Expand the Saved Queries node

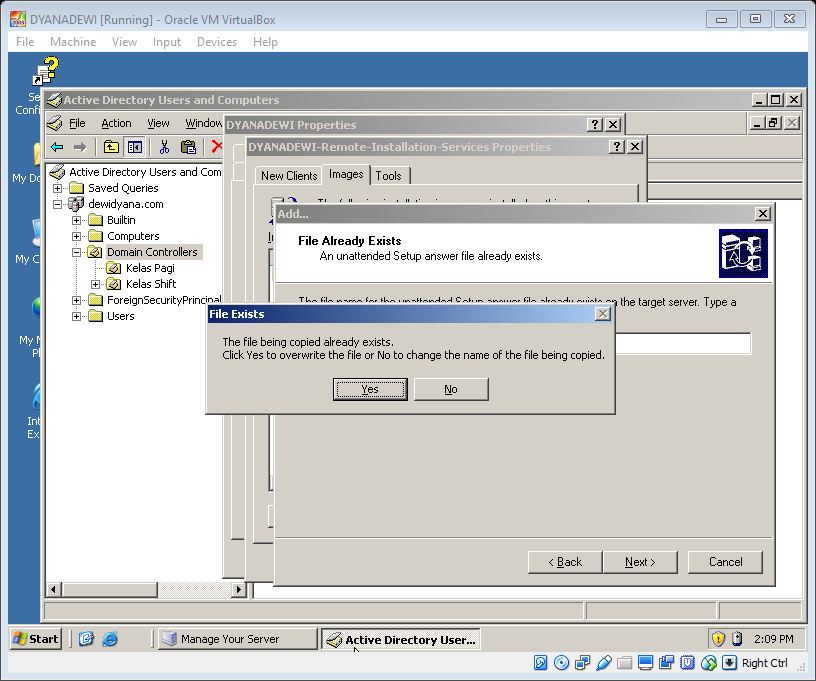coord(58,188)
